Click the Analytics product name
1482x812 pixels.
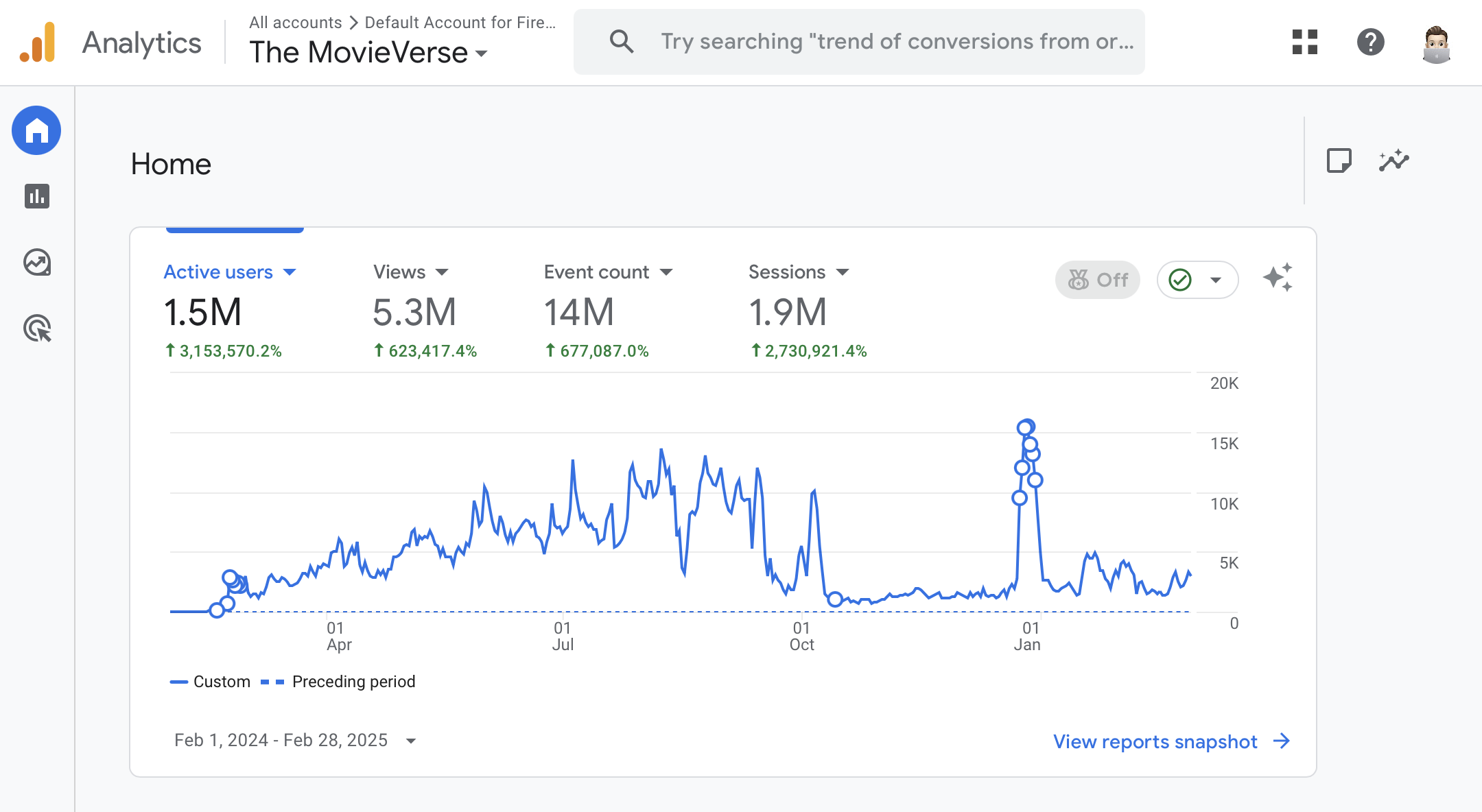pos(142,43)
